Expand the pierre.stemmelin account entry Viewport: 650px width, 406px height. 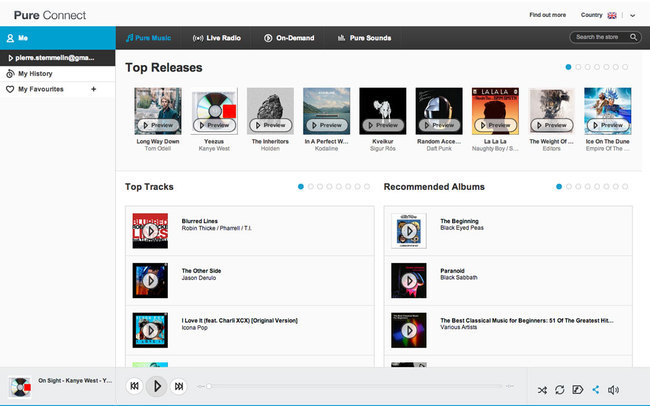58,58
